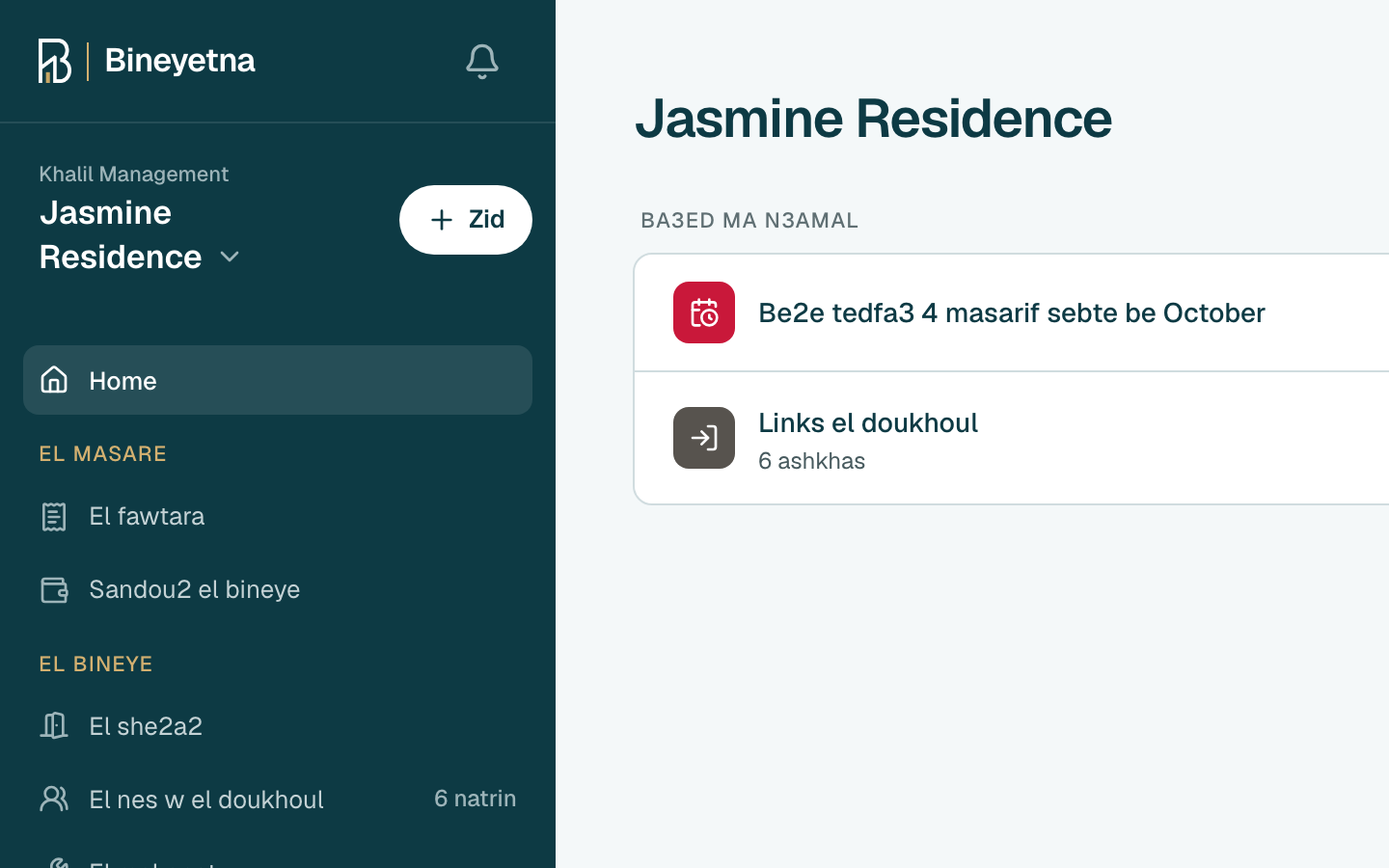1389x868 pixels.
Task: Click the Jasmine Residence page heading
Action: [x=873, y=119]
